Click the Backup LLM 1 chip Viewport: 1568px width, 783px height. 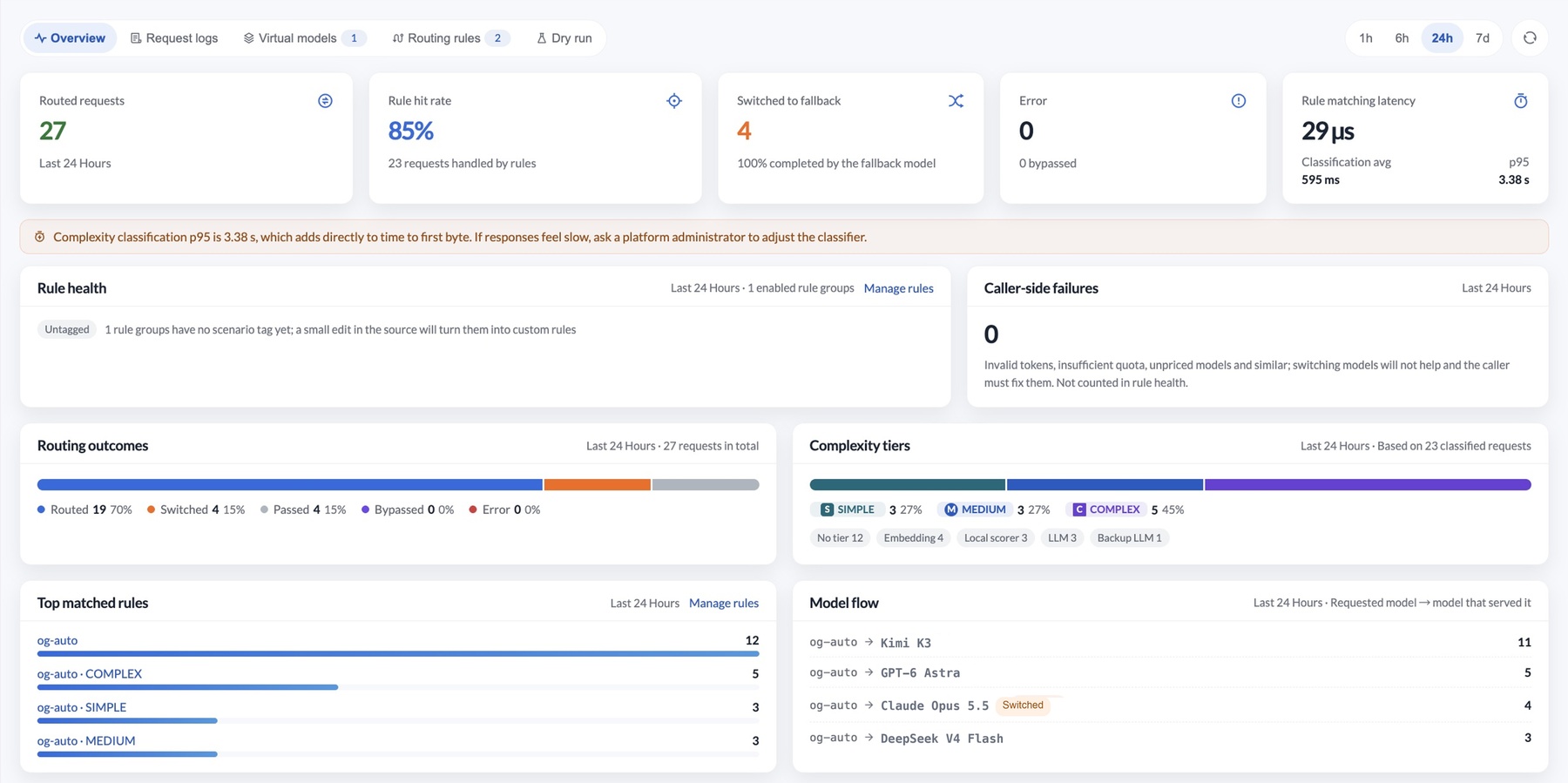1129,538
